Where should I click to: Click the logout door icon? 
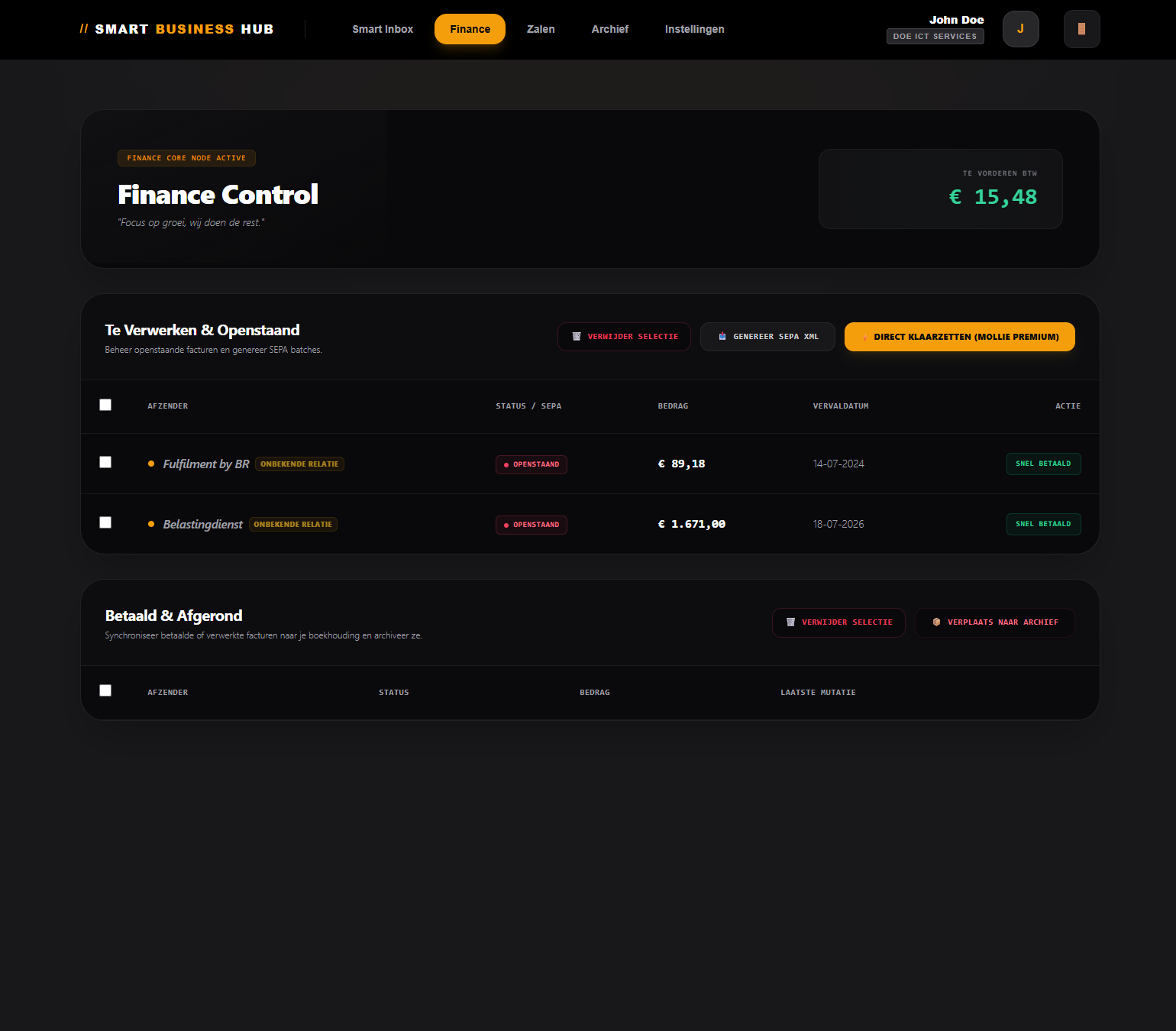pyautogui.click(x=1081, y=29)
